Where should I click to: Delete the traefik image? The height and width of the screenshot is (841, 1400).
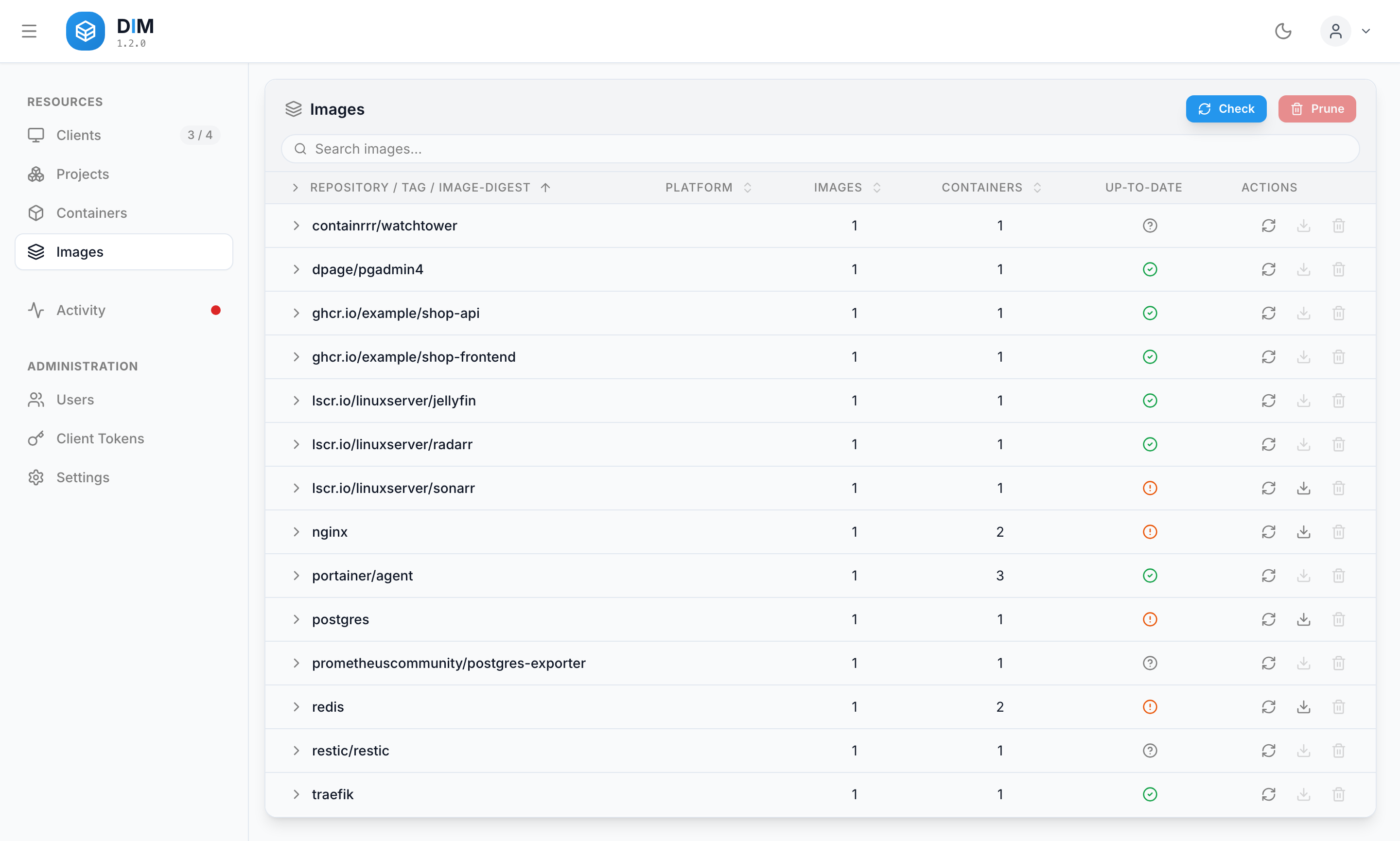coord(1339,794)
